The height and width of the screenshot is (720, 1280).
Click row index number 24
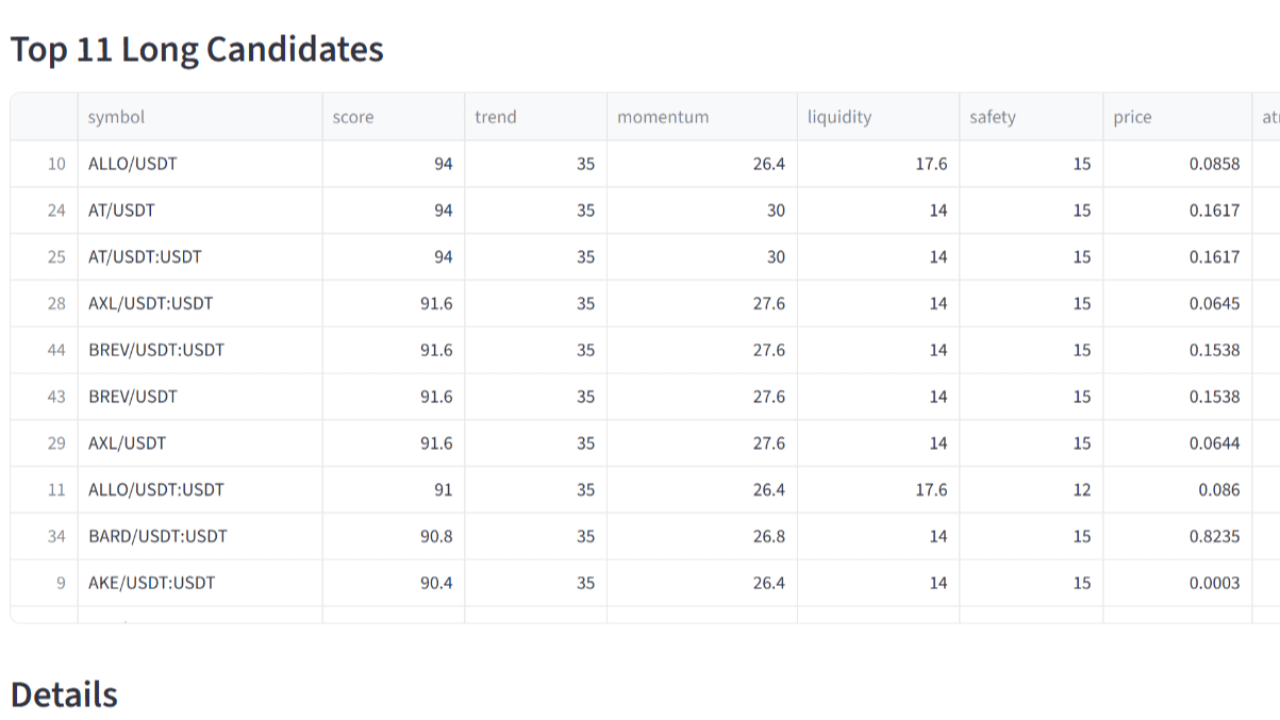pos(56,210)
